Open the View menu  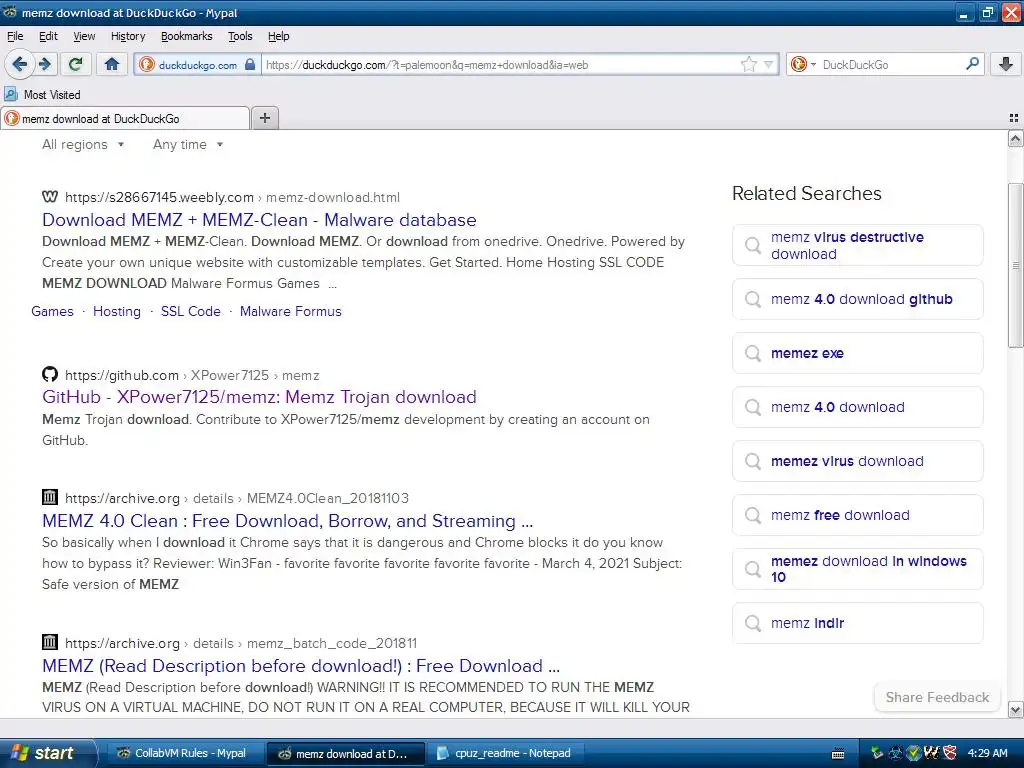pos(84,36)
